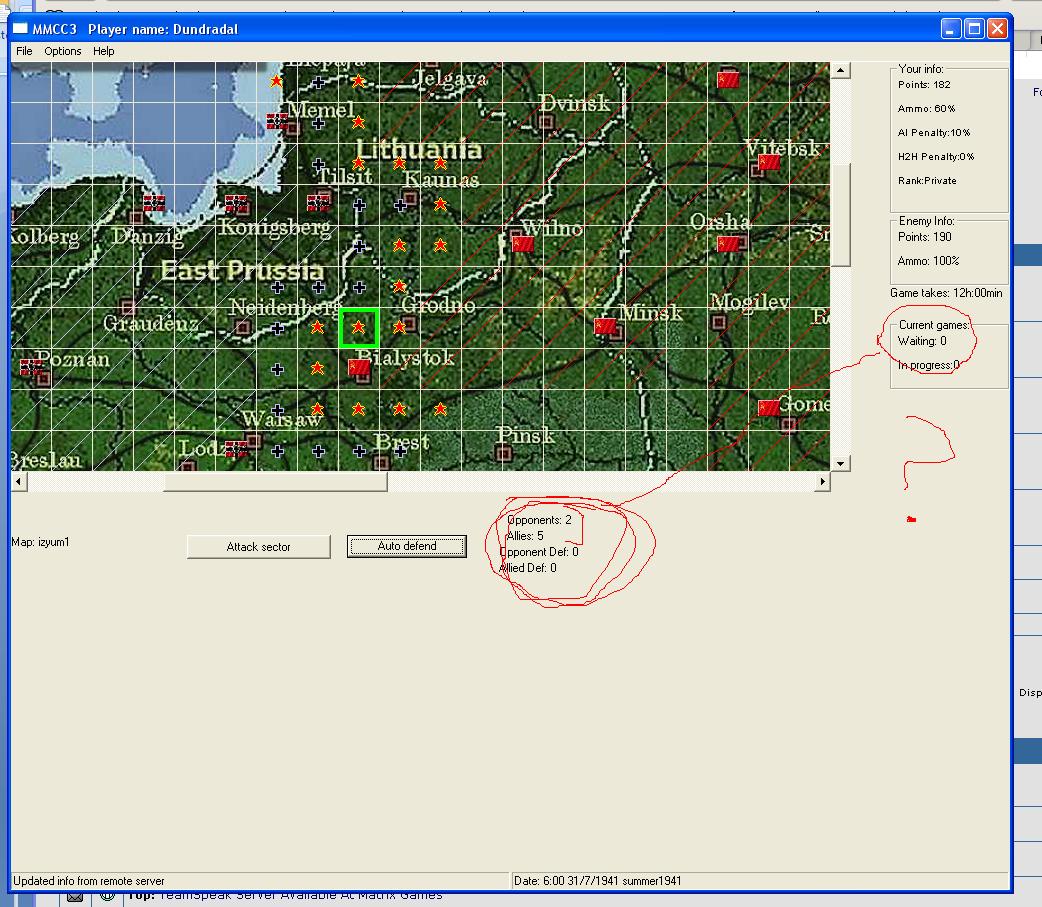Click the Grodno city marker
Image resolution: width=1042 pixels, height=907 pixels.
click(x=410, y=324)
